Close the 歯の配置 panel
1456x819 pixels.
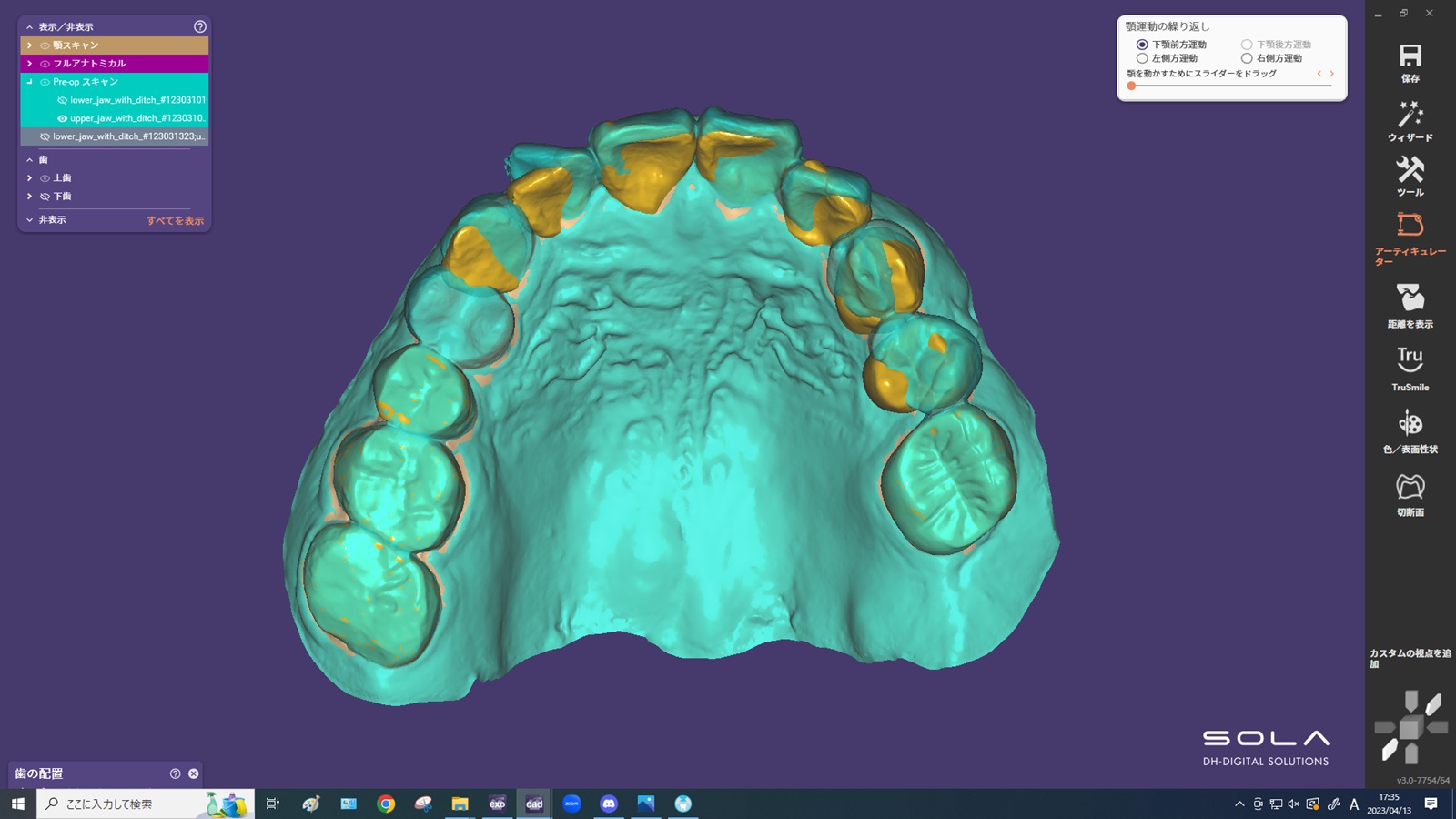(x=193, y=773)
